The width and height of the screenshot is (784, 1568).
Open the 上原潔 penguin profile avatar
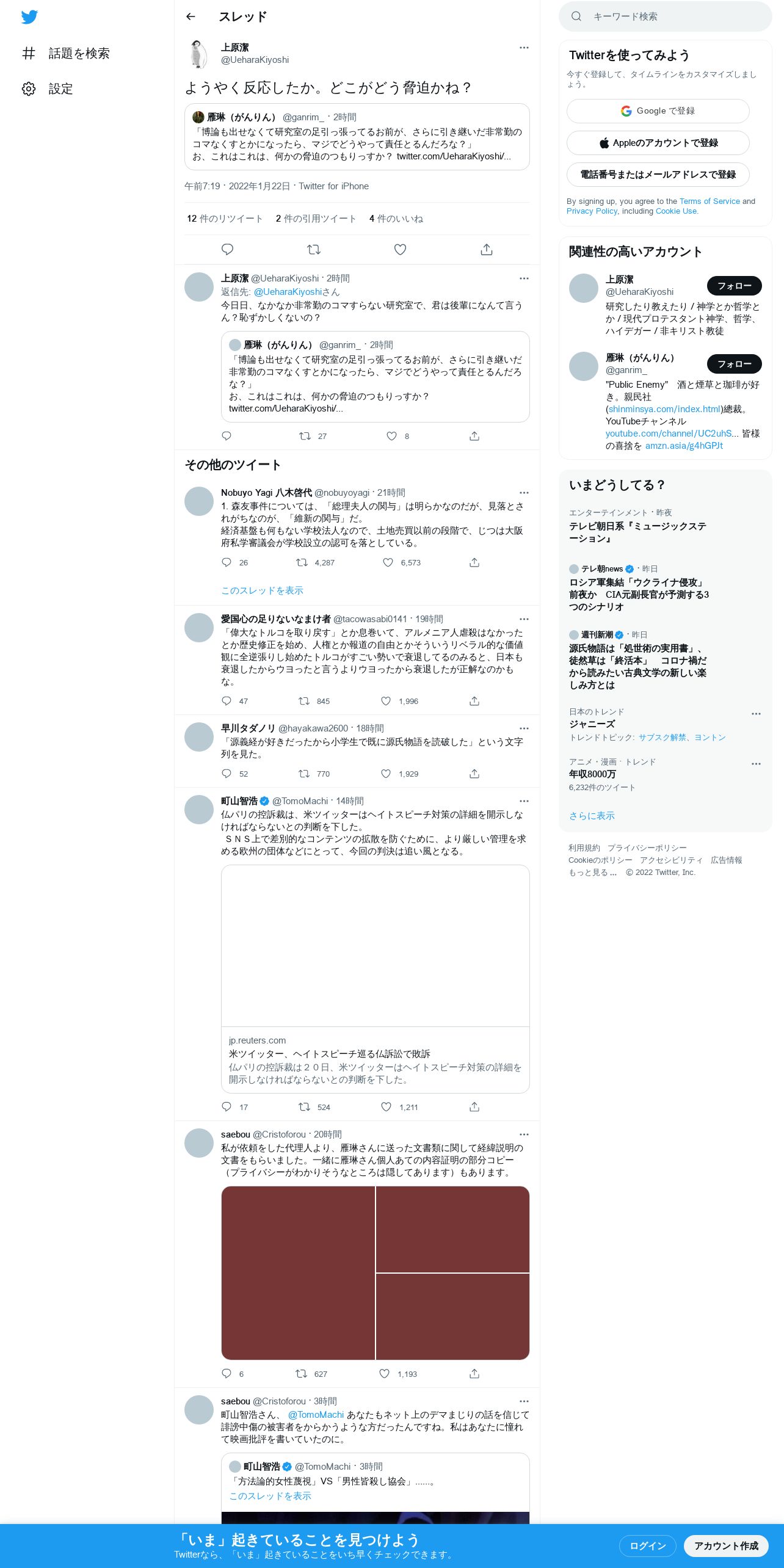click(199, 54)
